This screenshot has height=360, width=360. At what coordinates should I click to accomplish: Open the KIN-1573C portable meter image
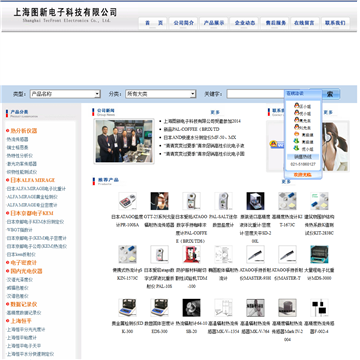coord(127,254)
